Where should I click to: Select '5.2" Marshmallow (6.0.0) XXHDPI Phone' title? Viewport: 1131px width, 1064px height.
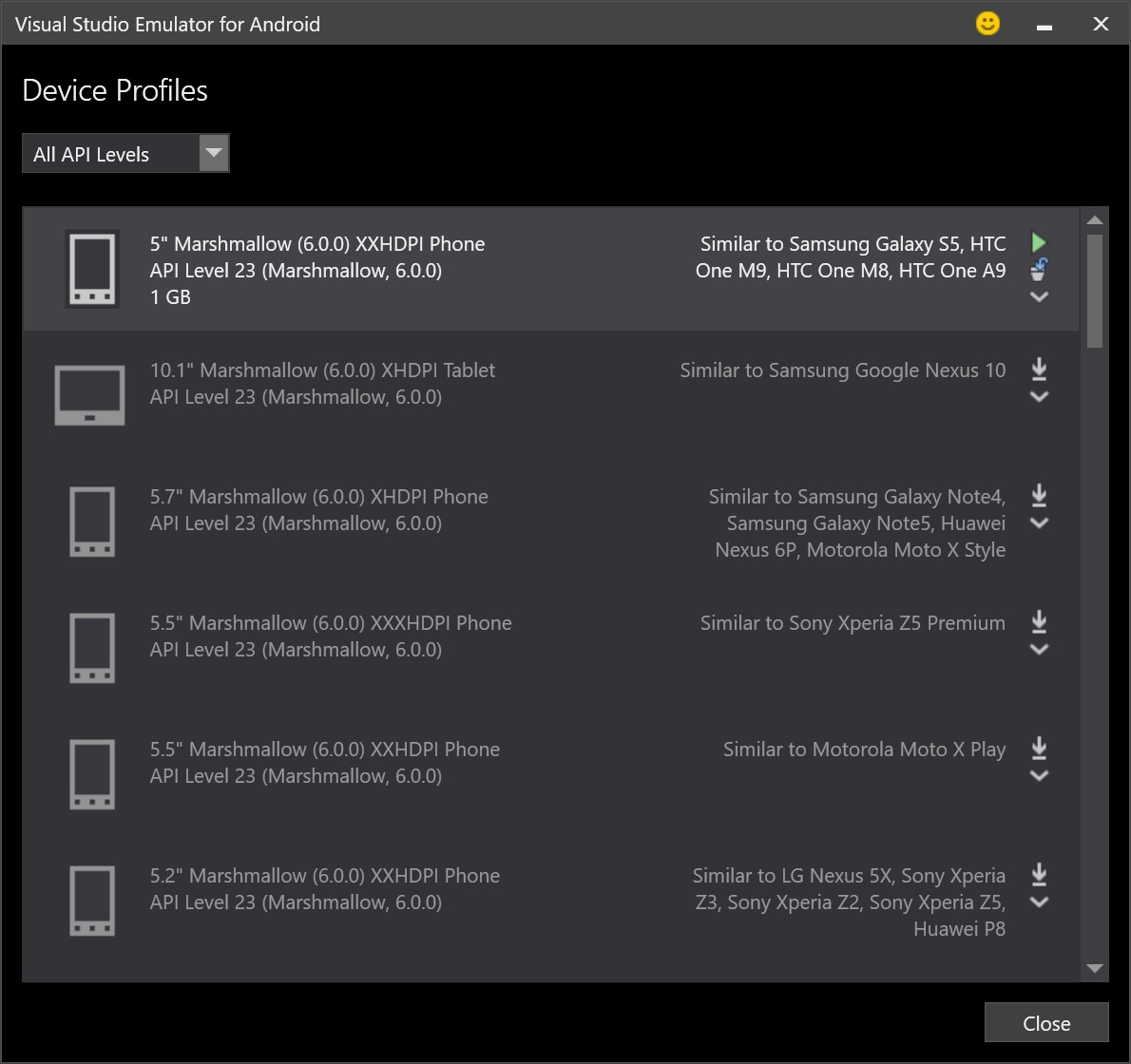pos(325,875)
